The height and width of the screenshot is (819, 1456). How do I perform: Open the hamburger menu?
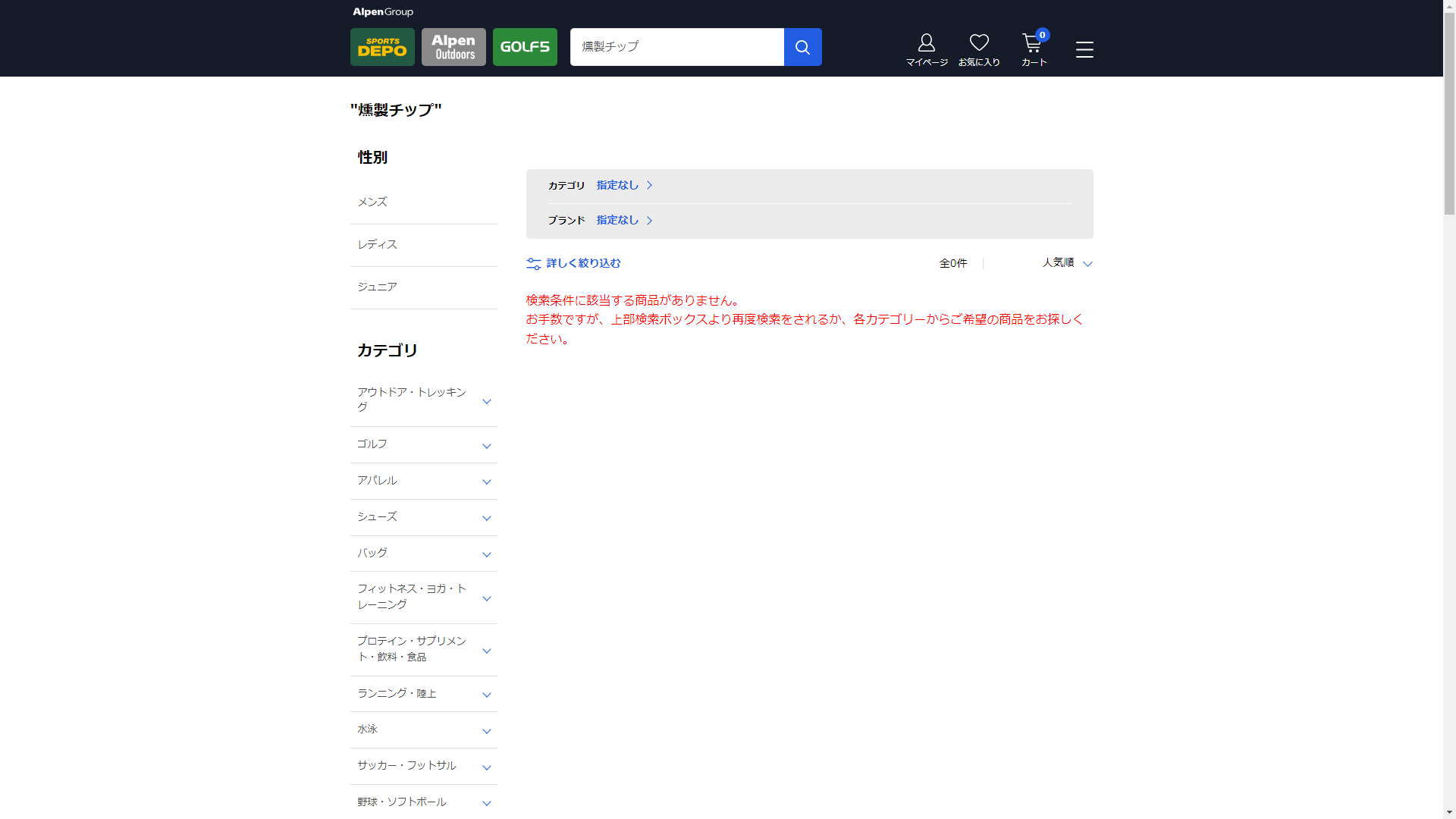(x=1084, y=50)
